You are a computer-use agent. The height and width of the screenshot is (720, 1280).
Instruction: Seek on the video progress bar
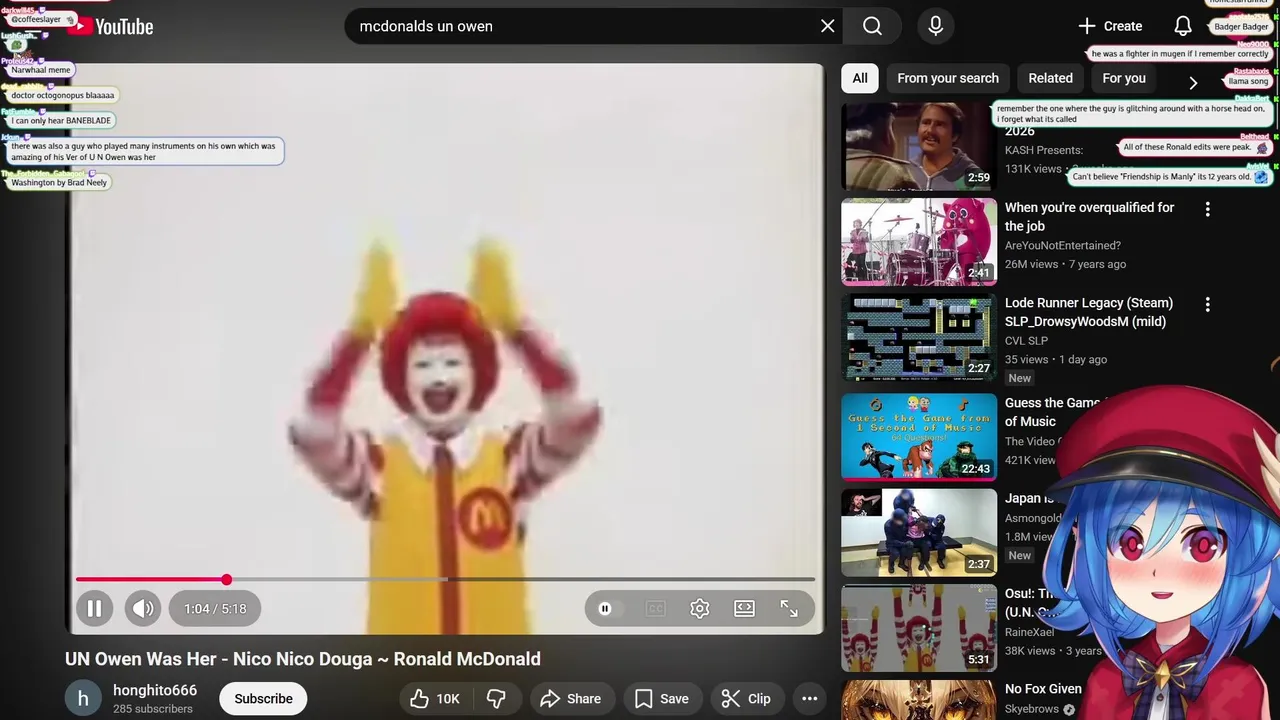click(x=445, y=579)
